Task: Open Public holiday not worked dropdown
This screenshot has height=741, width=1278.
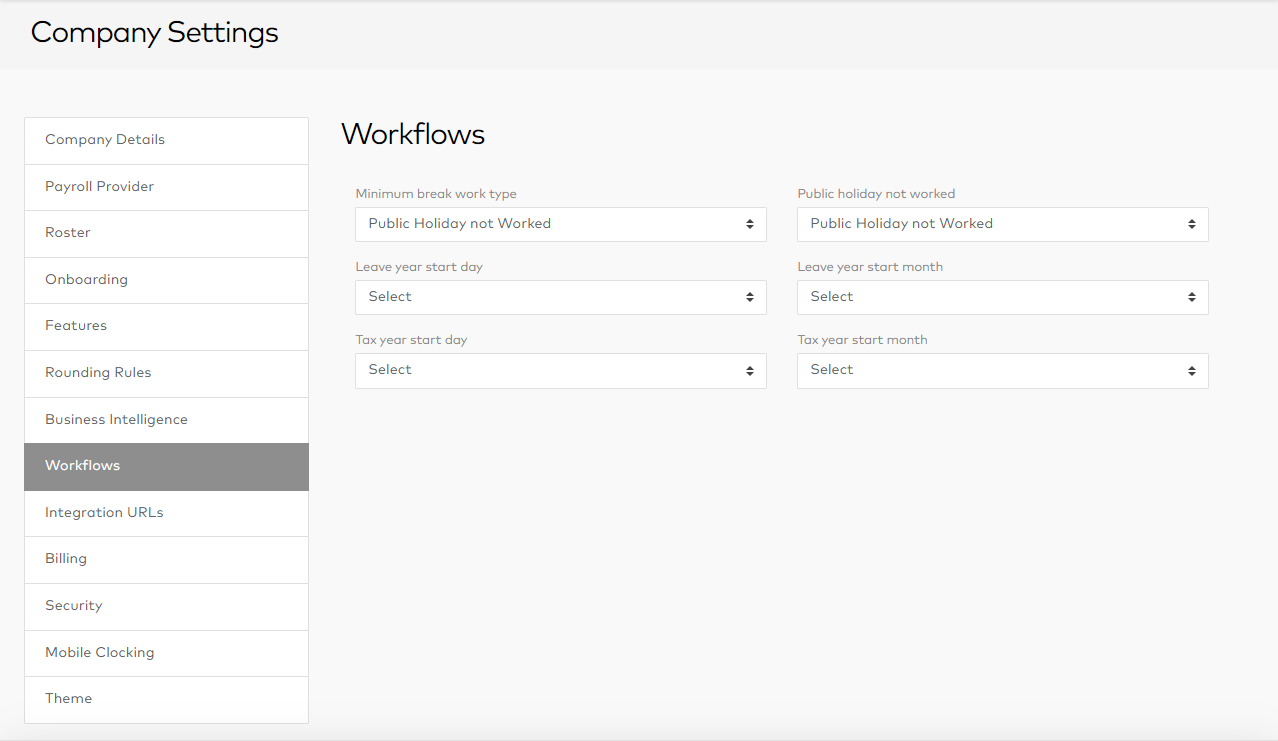Action: (x=1002, y=224)
